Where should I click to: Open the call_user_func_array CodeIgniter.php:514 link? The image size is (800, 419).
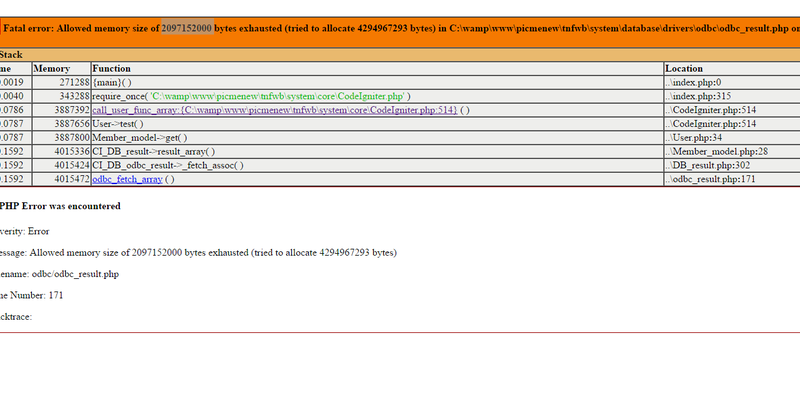(x=274, y=110)
